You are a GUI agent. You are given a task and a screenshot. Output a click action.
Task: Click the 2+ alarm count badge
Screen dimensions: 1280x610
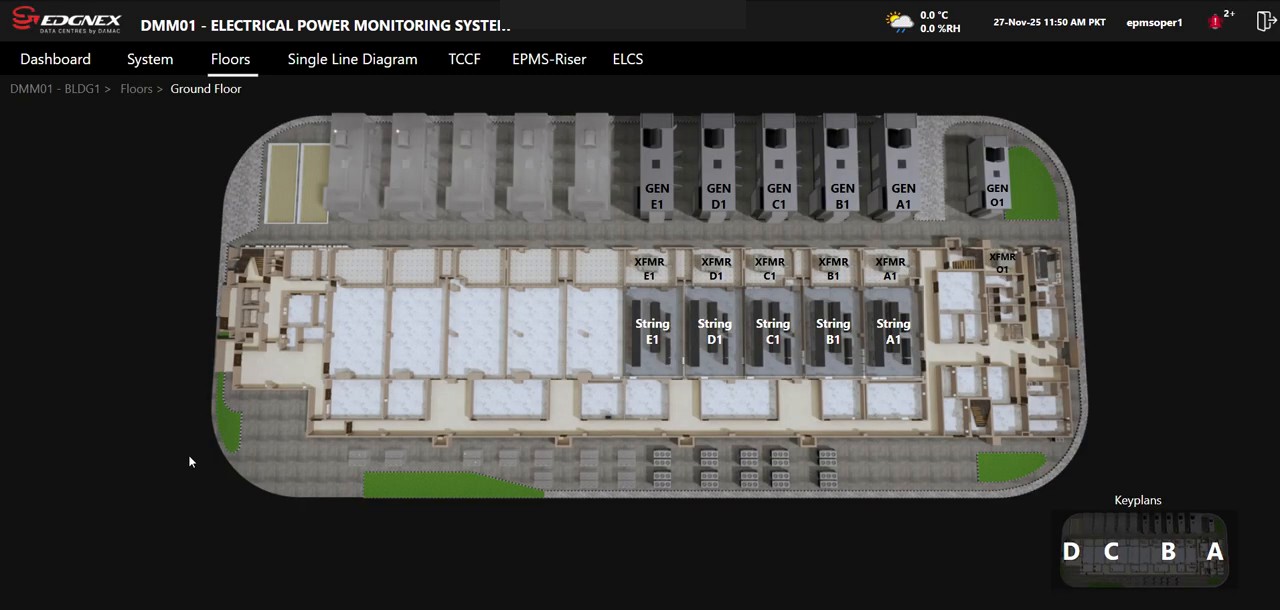point(1229,14)
